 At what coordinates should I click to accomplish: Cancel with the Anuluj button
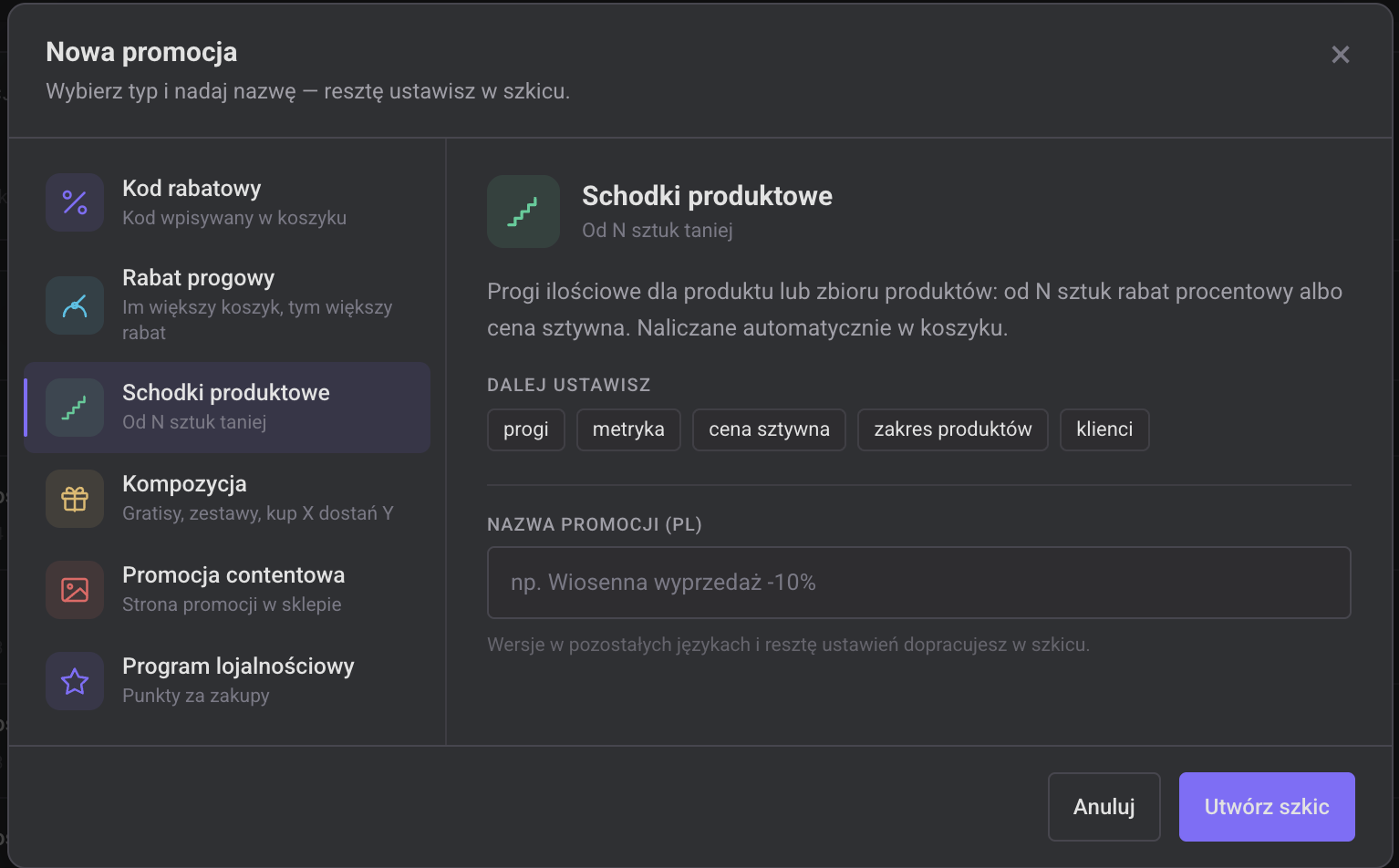[x=1104, y=807]
